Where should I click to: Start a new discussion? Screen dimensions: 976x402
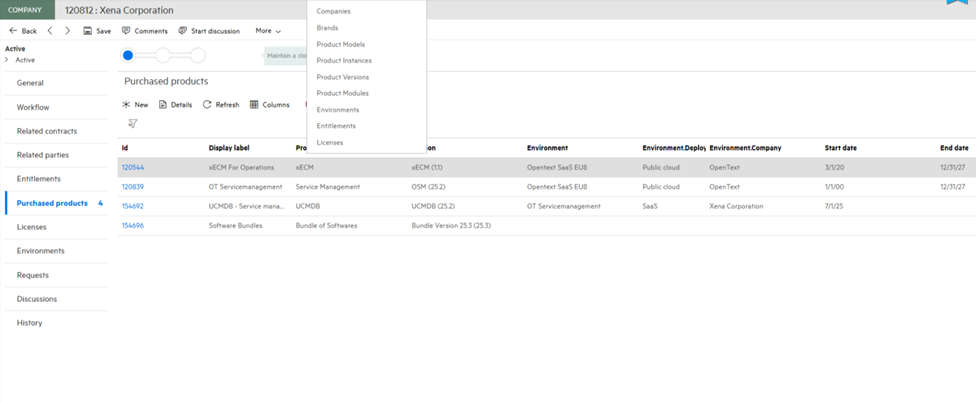tap(208, 31)
